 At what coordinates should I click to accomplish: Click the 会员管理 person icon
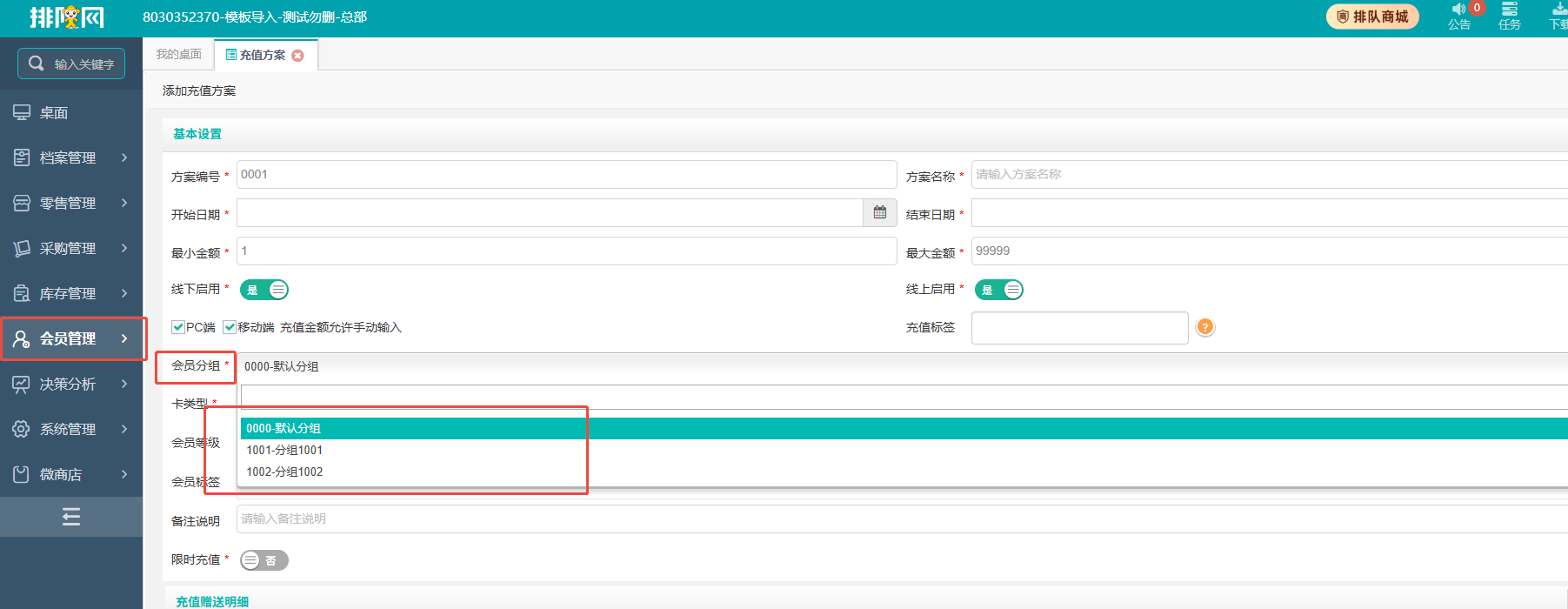[x=22, y=338]
